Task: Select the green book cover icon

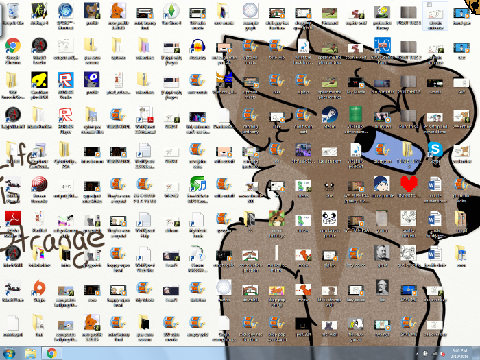Action: pyautogui.click(x=355, y=115)
